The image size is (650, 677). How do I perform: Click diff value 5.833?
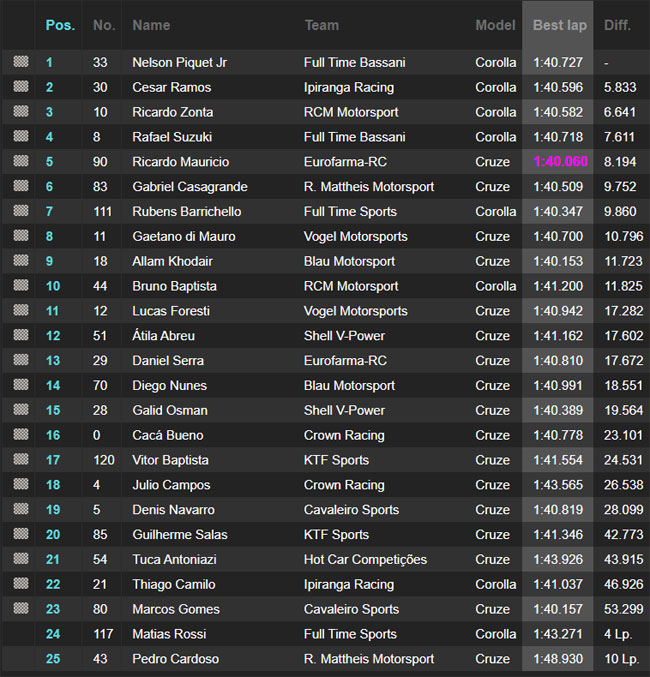point(620,88)
